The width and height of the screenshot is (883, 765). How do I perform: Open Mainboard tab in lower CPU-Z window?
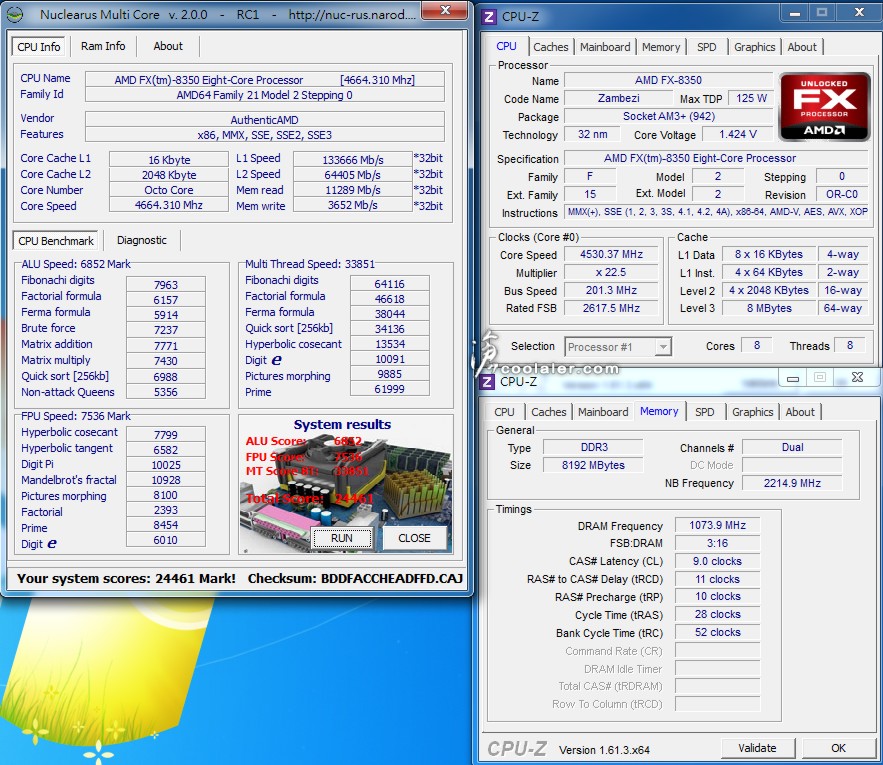tap(603, 412)
